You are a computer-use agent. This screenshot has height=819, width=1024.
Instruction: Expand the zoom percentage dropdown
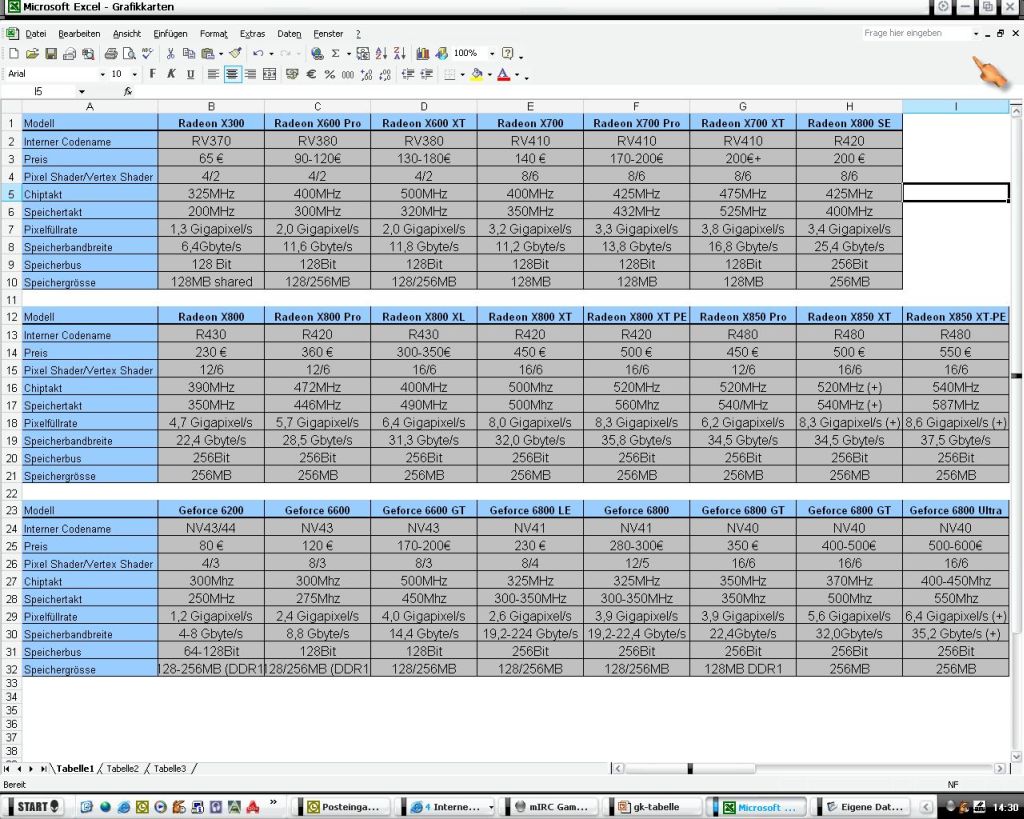point(492,54)
